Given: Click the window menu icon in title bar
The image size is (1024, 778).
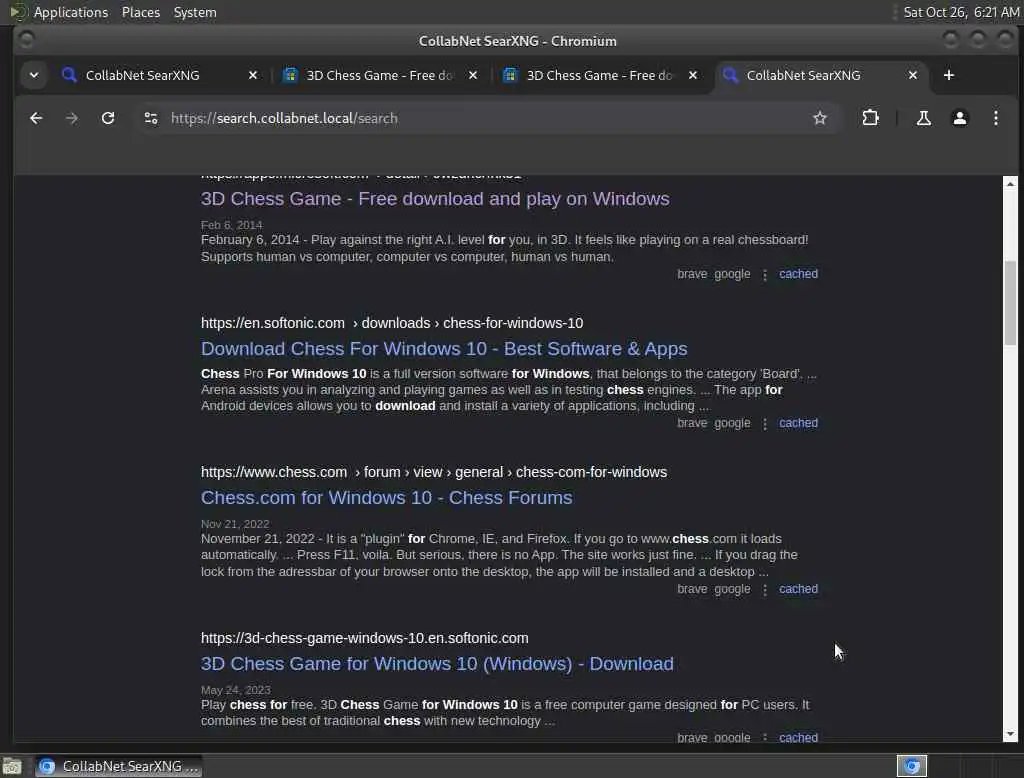Looking at the screenshot, I should pyautogui.click(x=26, y=41).
